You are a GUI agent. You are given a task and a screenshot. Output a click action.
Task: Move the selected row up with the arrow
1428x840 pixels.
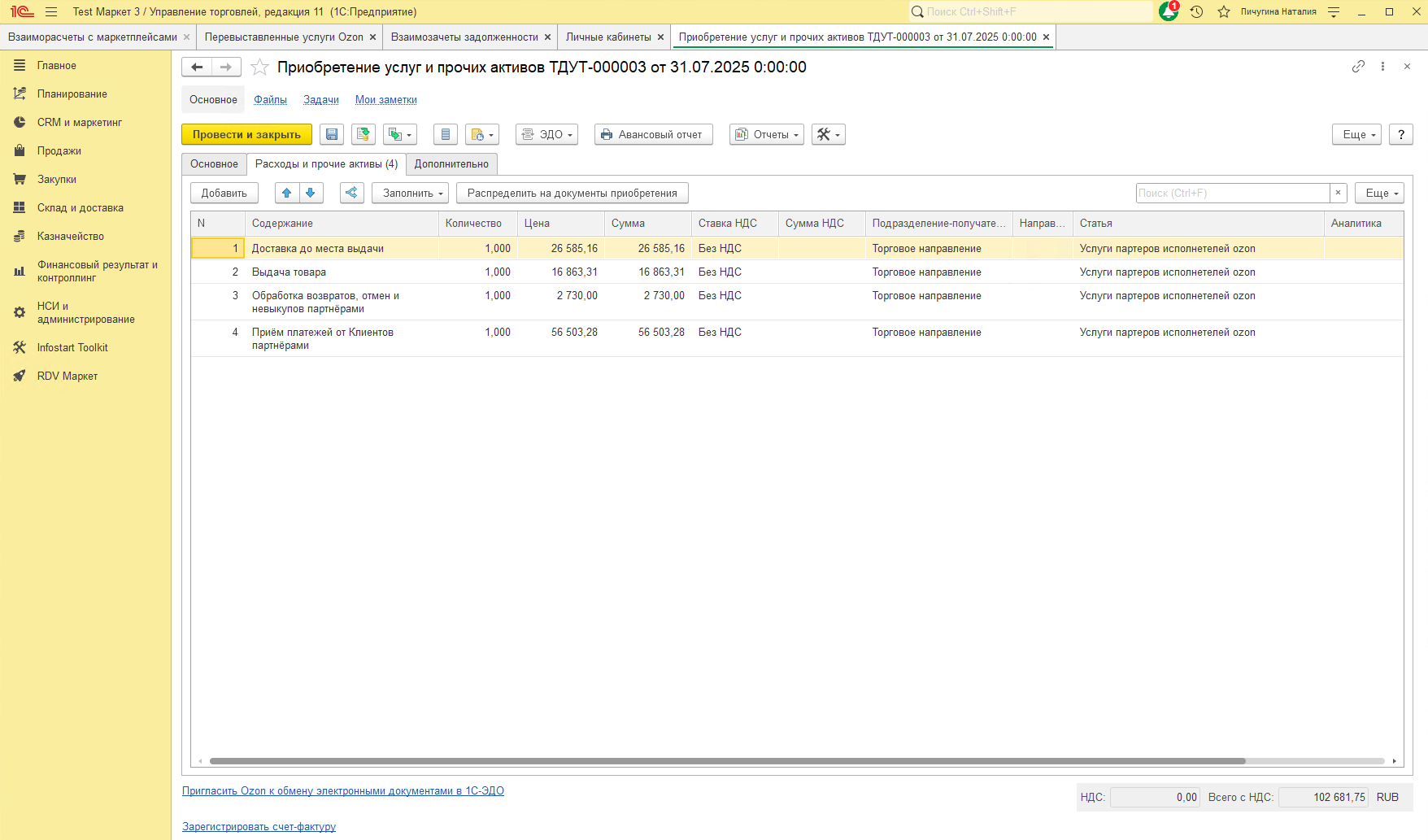(x=287, y=194)
